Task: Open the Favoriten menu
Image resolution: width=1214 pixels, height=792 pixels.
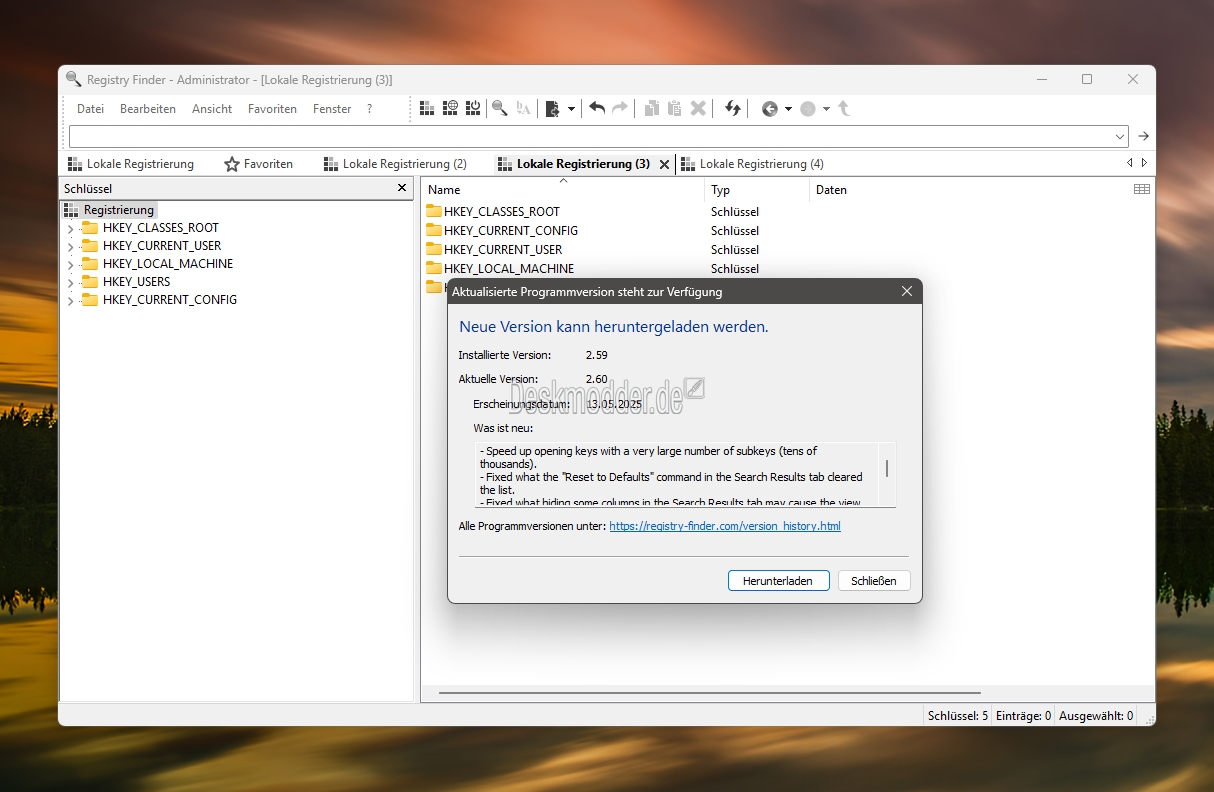Action: point(272,109)
